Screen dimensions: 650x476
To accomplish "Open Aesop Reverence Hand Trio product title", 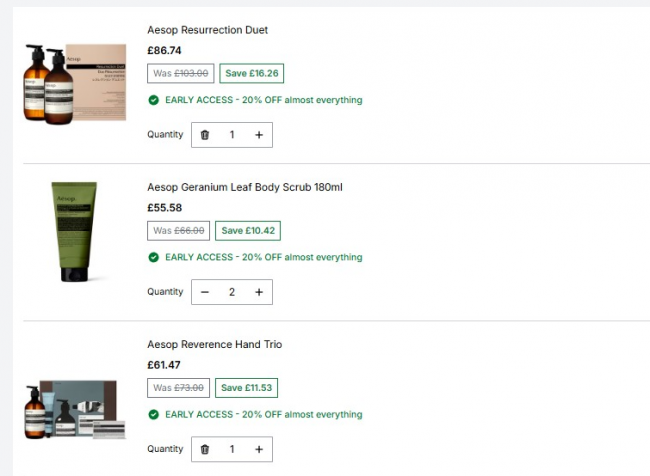I will pyautogui.click(x=214, y=344).
